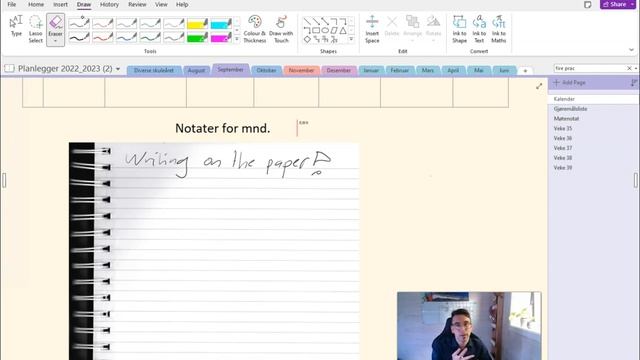This screenshot has width=640, height=360.
Task: Expand the Shapes gallery
Action: click(x=351, y=39)
